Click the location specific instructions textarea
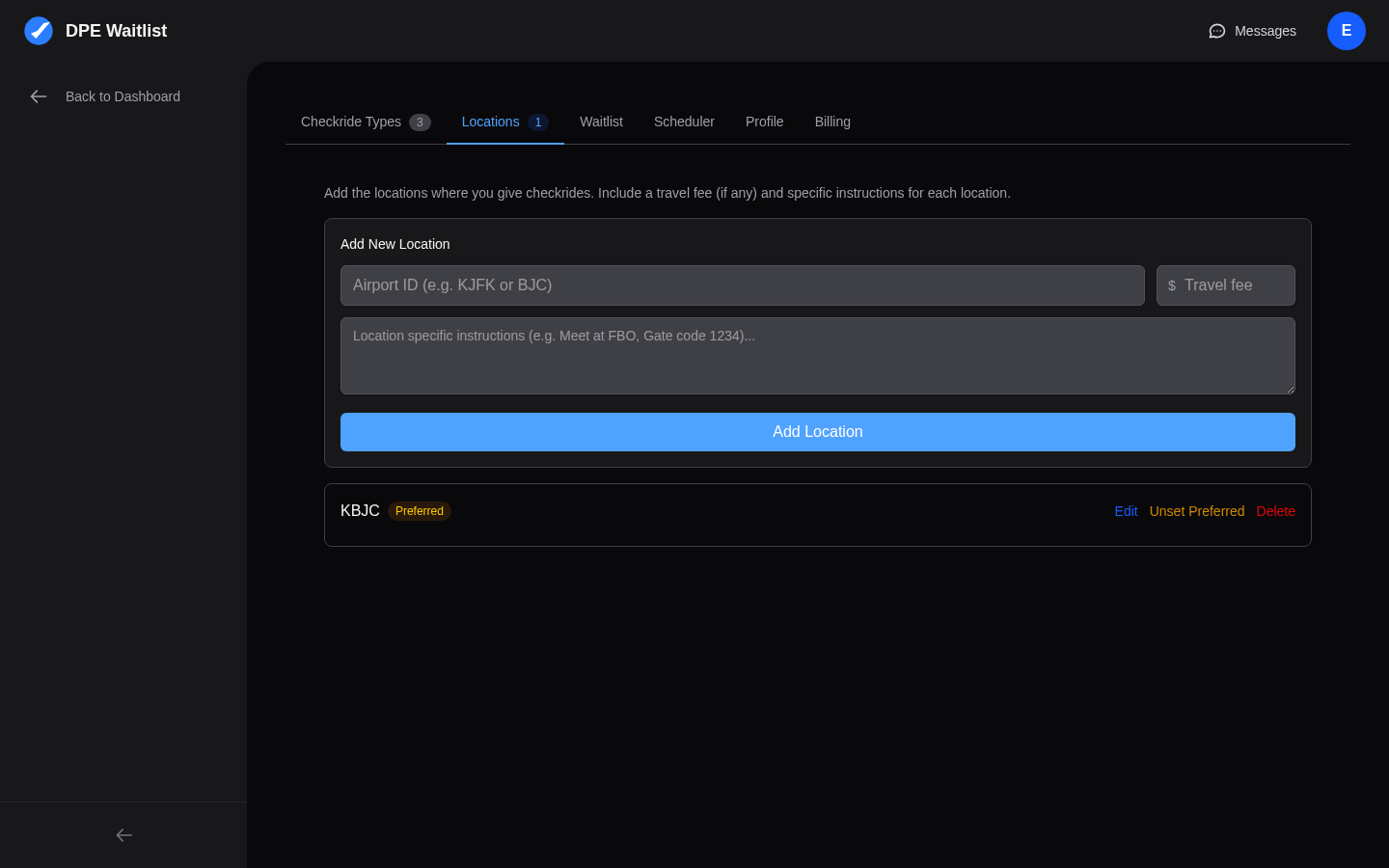Image resolution: width=1389 pixels, height=868 pixels. point(818,356)
